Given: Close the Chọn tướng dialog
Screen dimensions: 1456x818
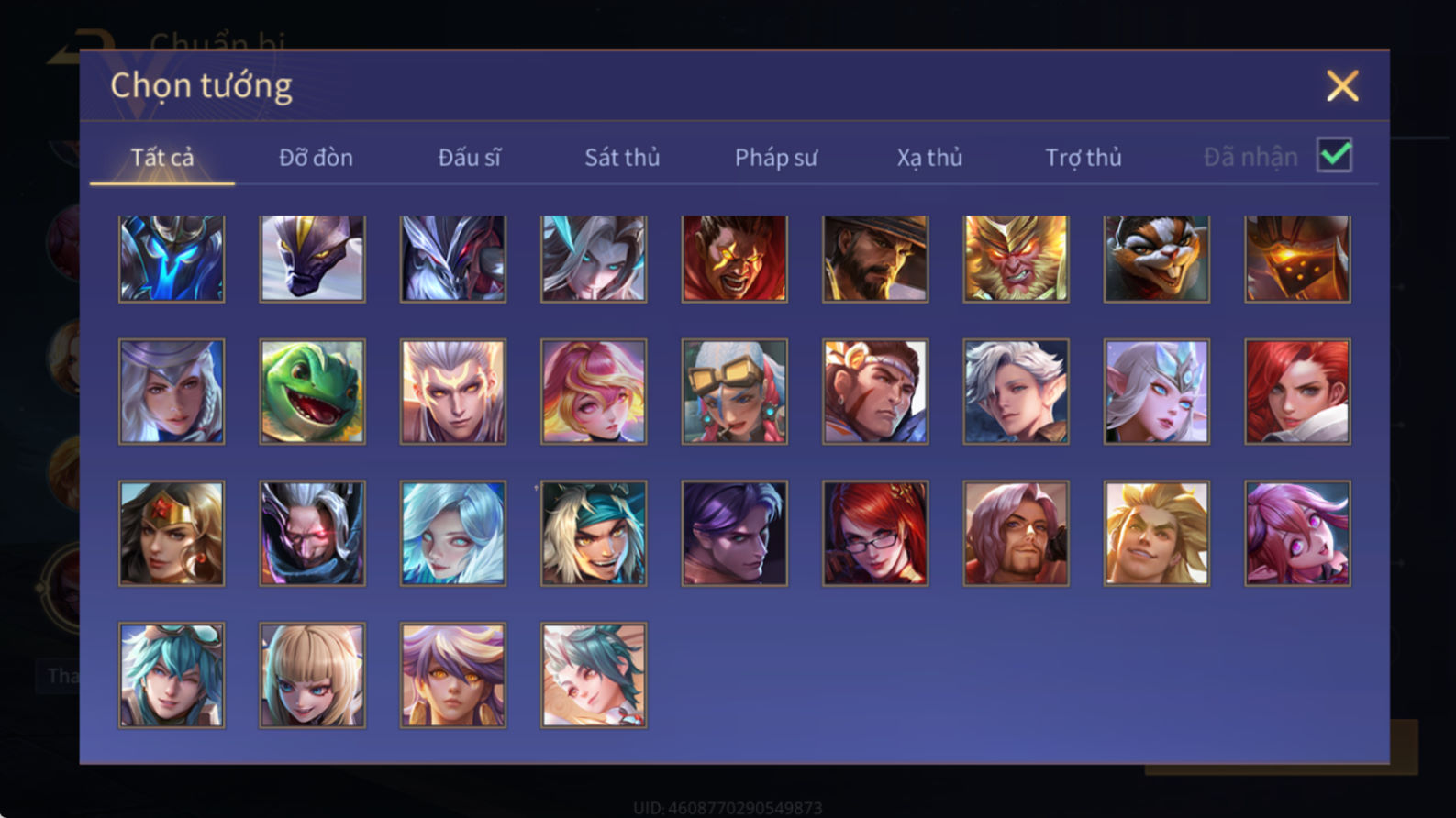Looking at the screenshot, I should [1342, 85].
